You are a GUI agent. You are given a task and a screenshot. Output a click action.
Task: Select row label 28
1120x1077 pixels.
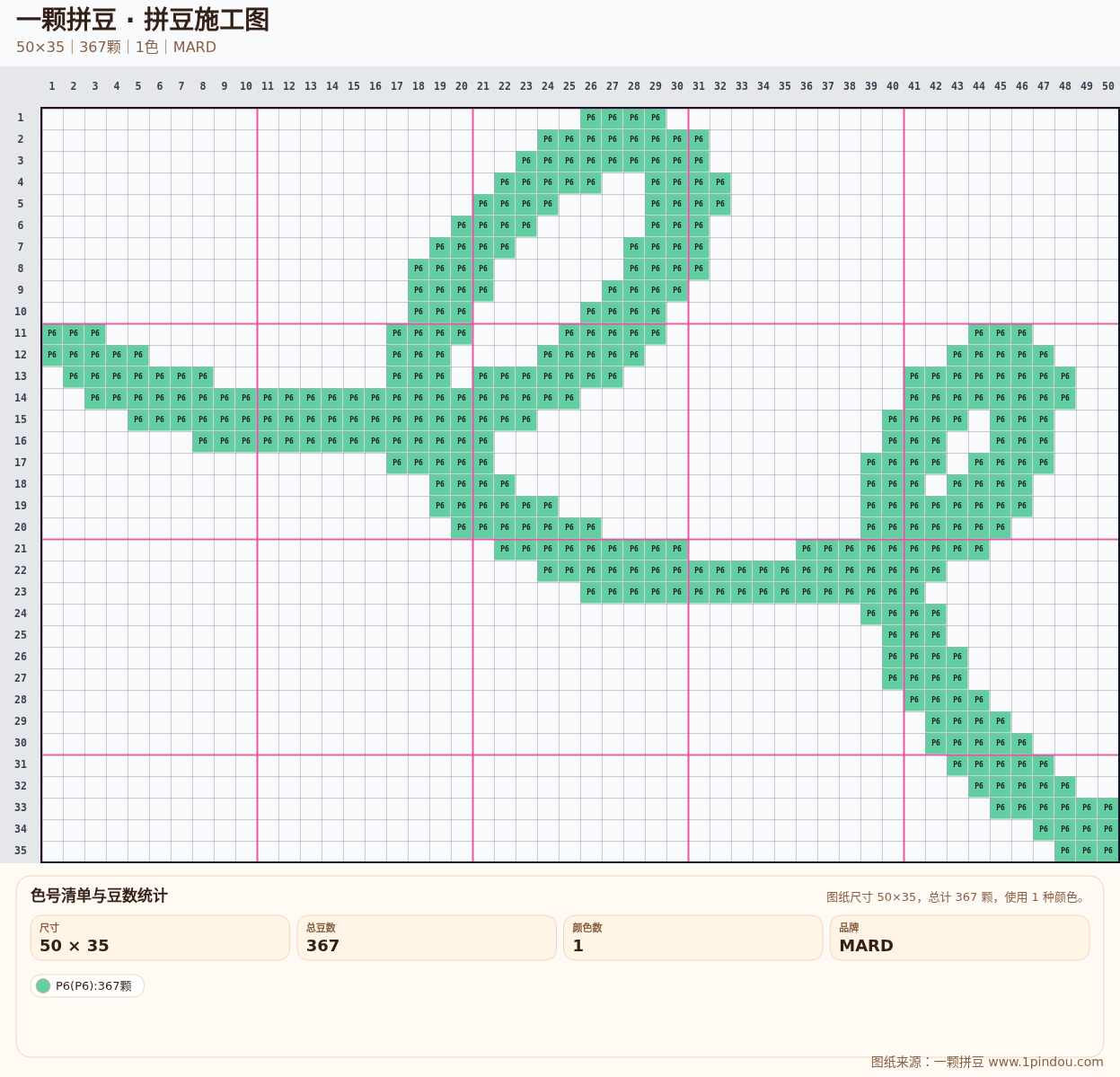[21, 700]
